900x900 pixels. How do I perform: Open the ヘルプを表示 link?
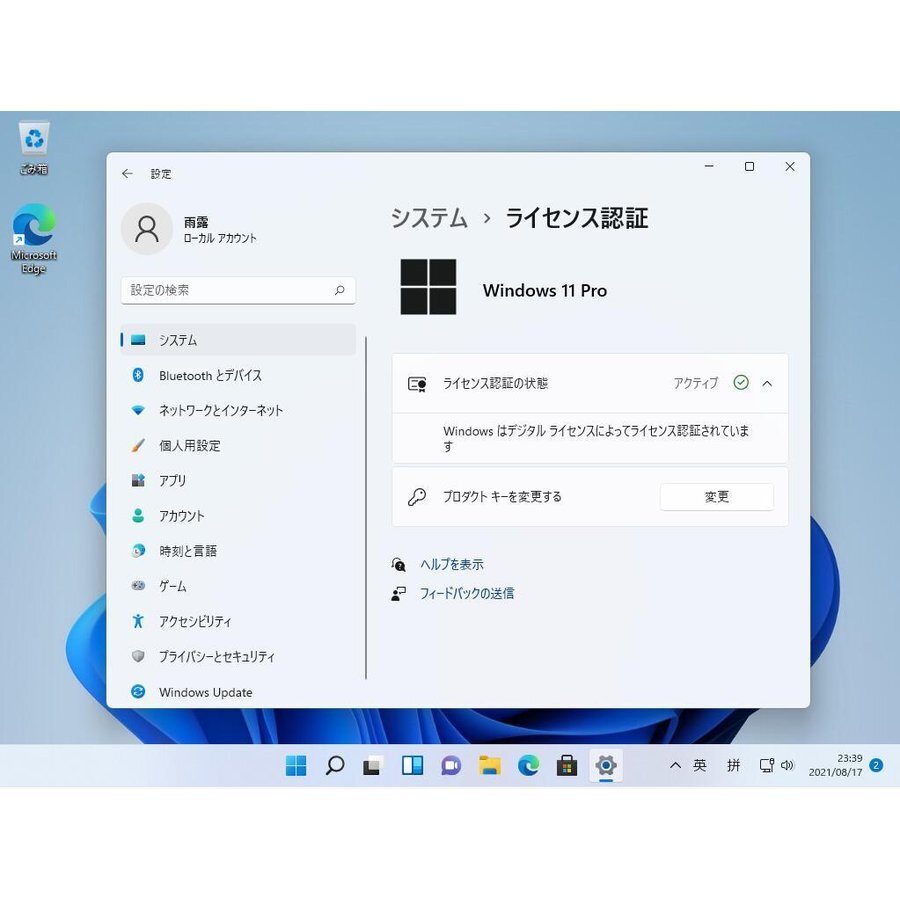pyautogui.click(x=452, y=563)
